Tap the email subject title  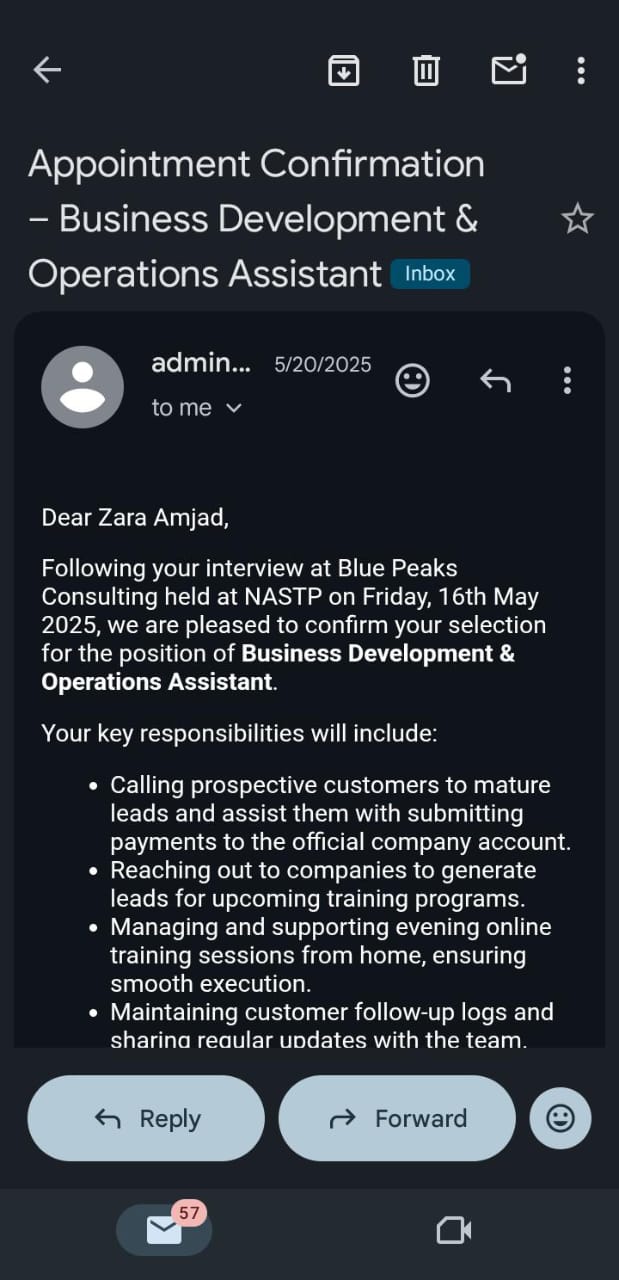pyautogui.click(x=256, y=219)
